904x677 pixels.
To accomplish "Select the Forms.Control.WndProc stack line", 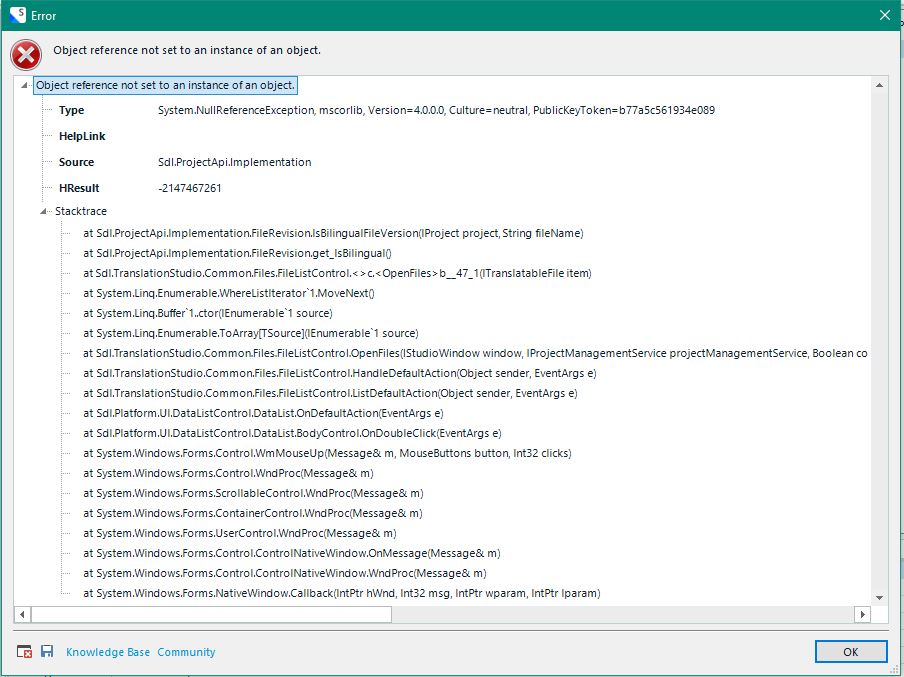I will pyautogui.click(x=228, y=473).
